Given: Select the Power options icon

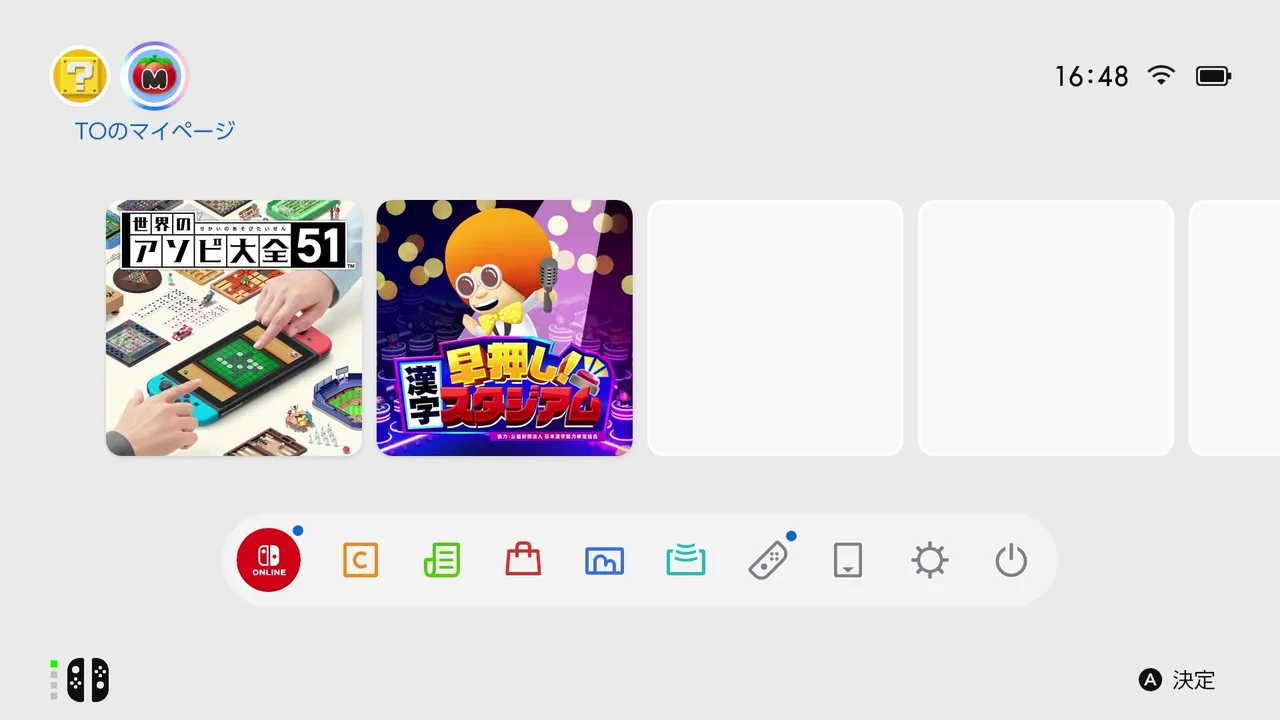Looking at the screenshot, I should coord(1011,560).
